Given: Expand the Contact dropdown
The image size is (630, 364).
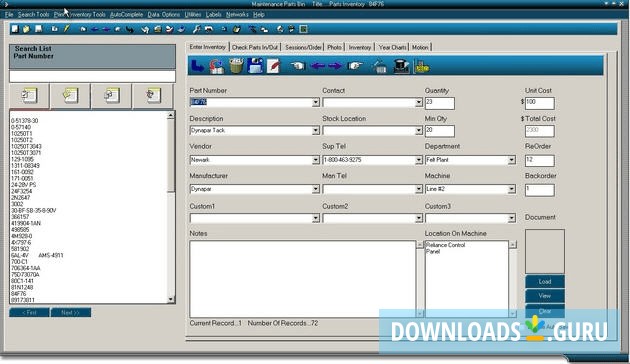Looking at the screenshot, I should click(419, 102).
